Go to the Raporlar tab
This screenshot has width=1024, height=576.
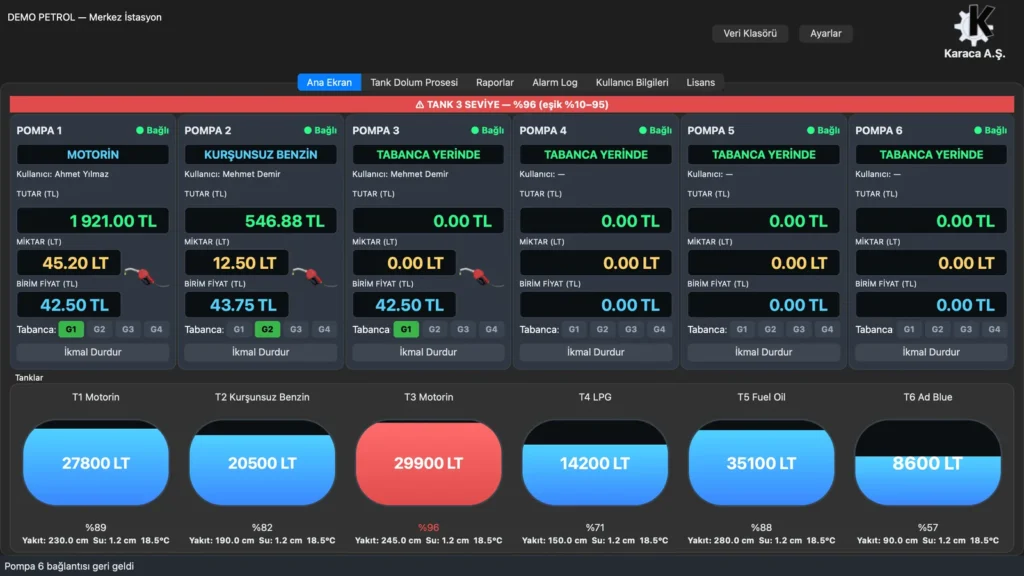pyautogui.click(x=494, y=82)
